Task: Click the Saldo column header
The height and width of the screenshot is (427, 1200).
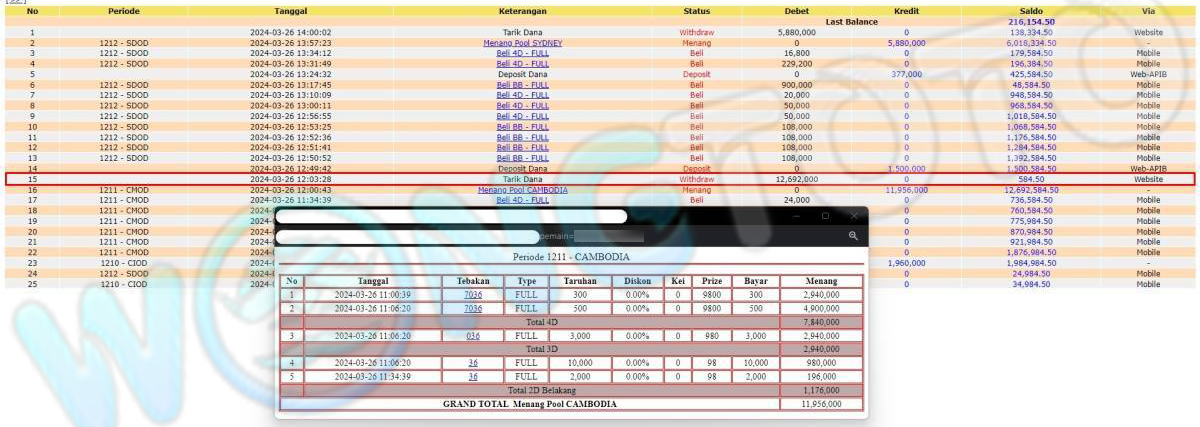Action: [1031, 11]
